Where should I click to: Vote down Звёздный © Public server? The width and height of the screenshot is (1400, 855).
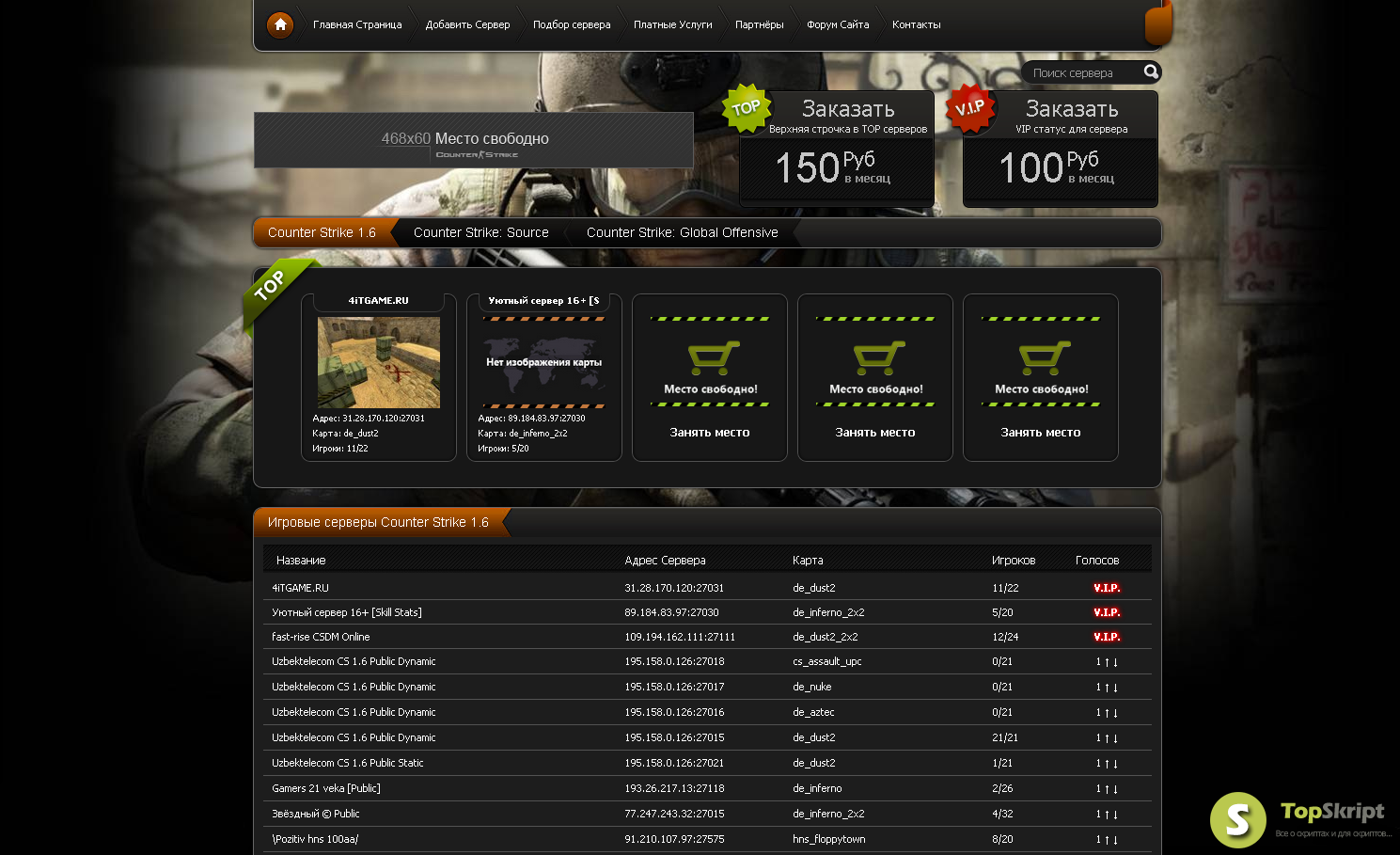pos(1115,815)
